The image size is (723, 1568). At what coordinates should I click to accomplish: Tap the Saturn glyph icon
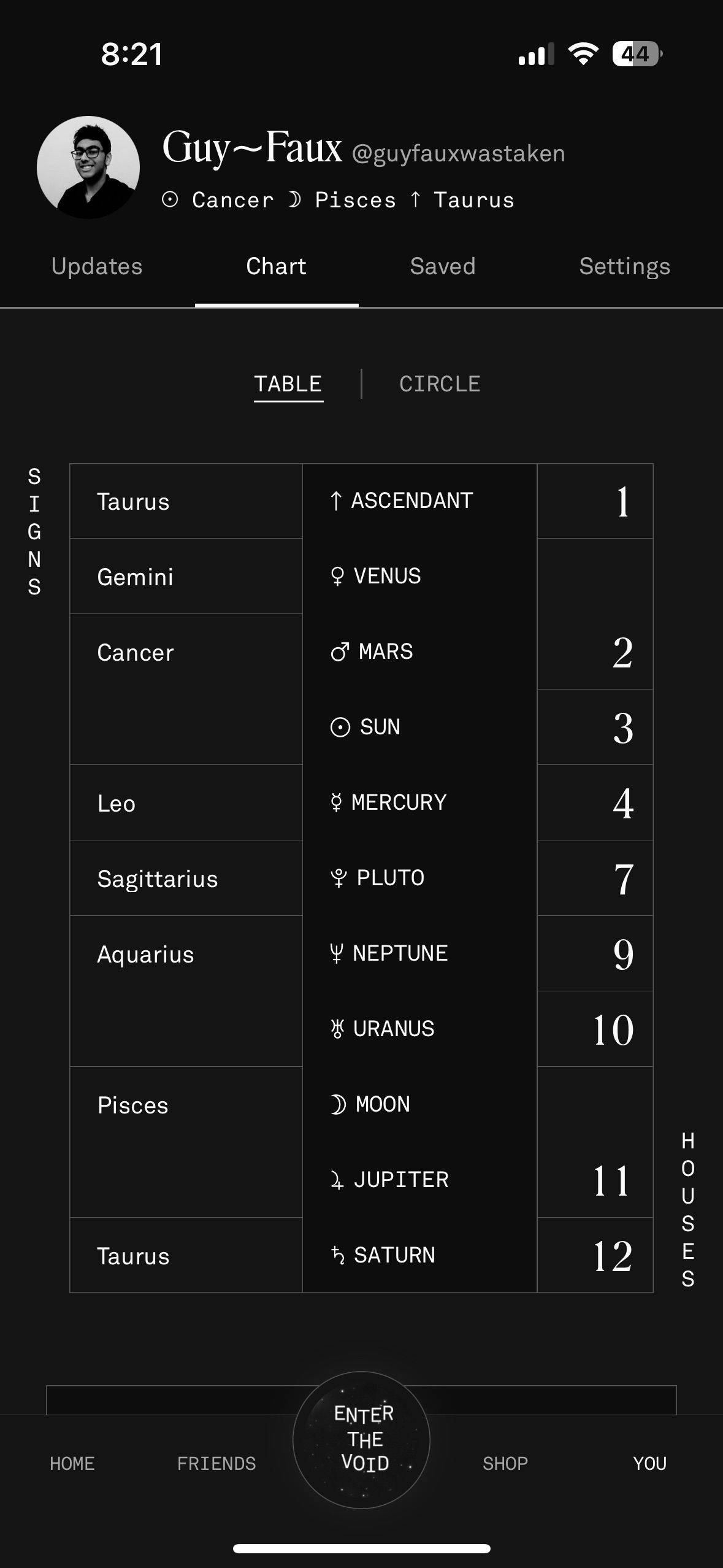(x=337, y=1256)
